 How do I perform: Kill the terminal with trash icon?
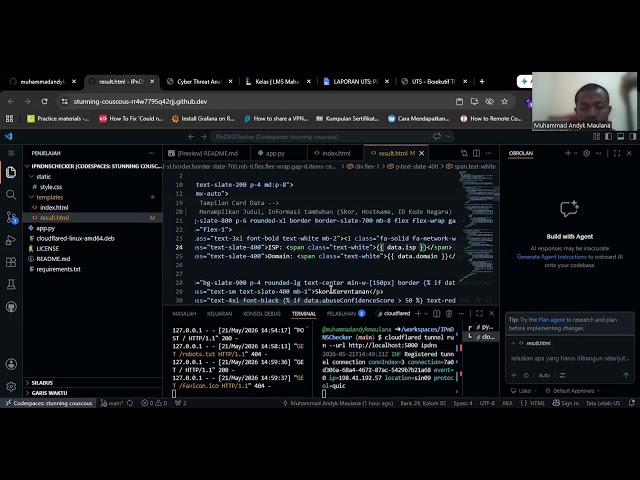click(x=449, y=313)
